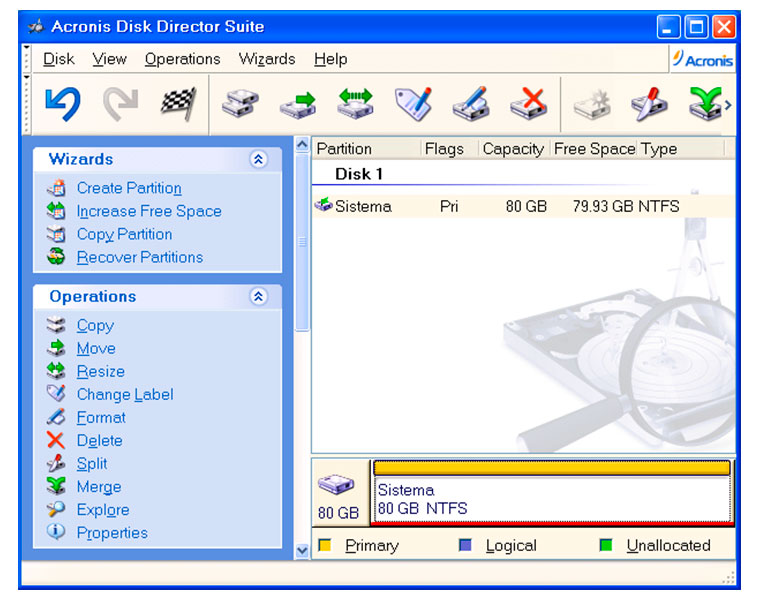Image resolution: width=760 pixels, height=600 pixels.
Task: Collapse the Operations panel
Action: click(x=258, y=296)
